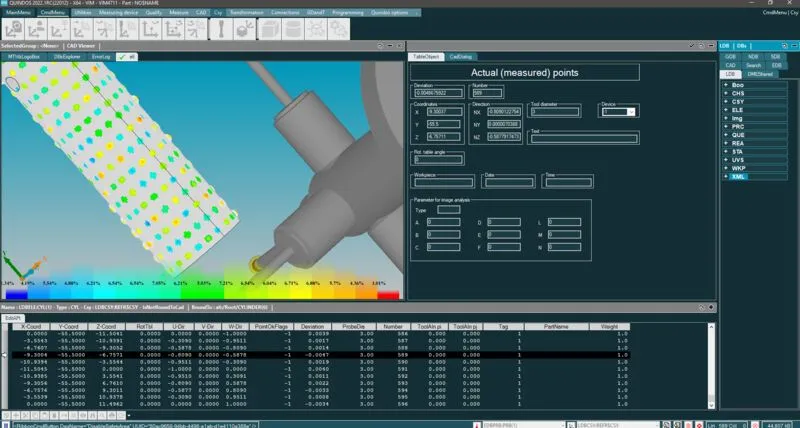Open the MainMenu ribbon tab

(18, 12)
